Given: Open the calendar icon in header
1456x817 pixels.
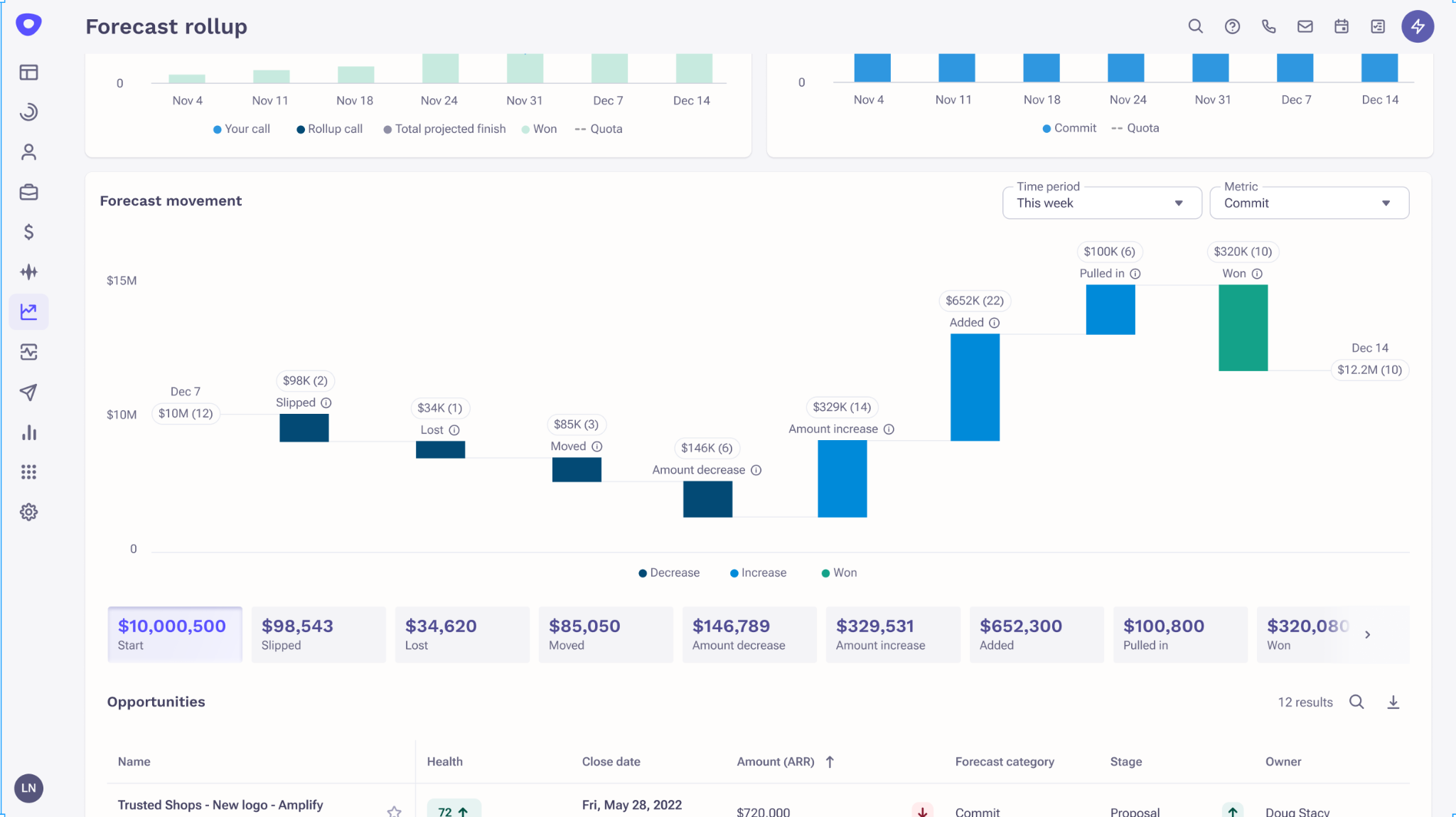Looking at the screenshot, I should coord(1341,26).
